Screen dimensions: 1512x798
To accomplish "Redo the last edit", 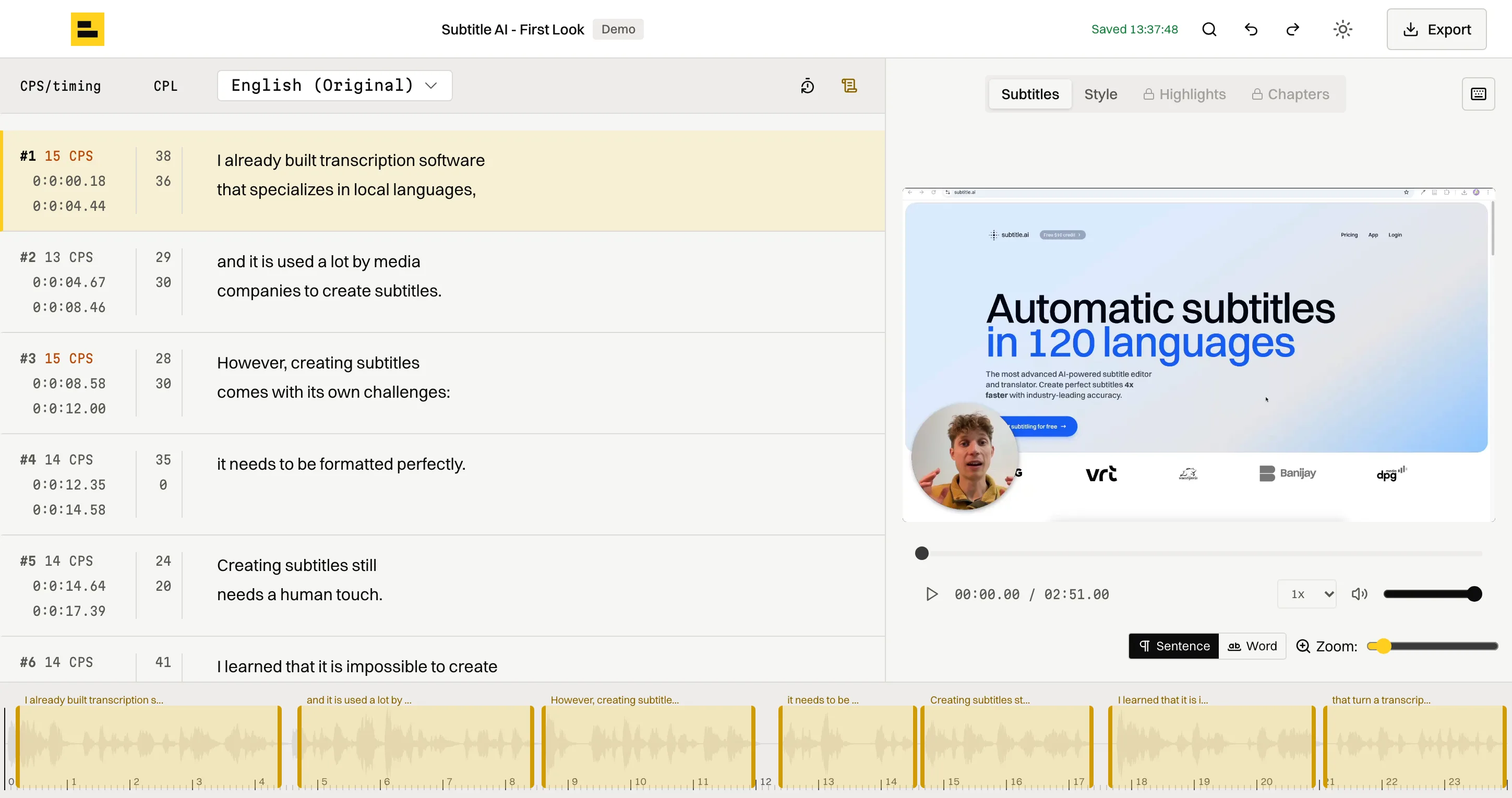I will [1292, 29].
